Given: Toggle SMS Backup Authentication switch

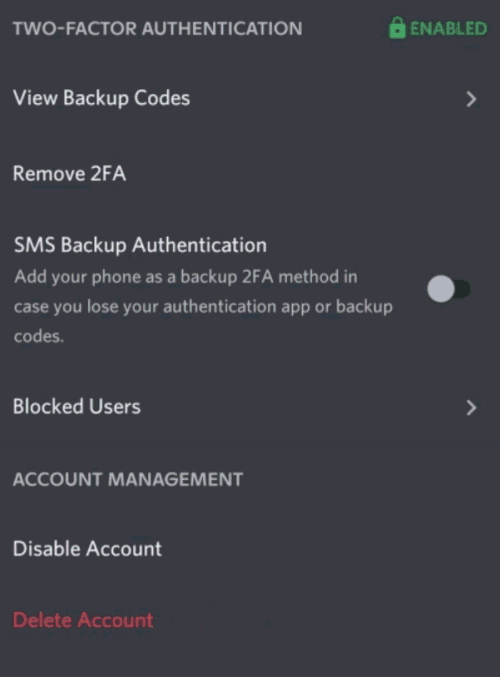Looking at the screenshot, I should click(449, 289).
